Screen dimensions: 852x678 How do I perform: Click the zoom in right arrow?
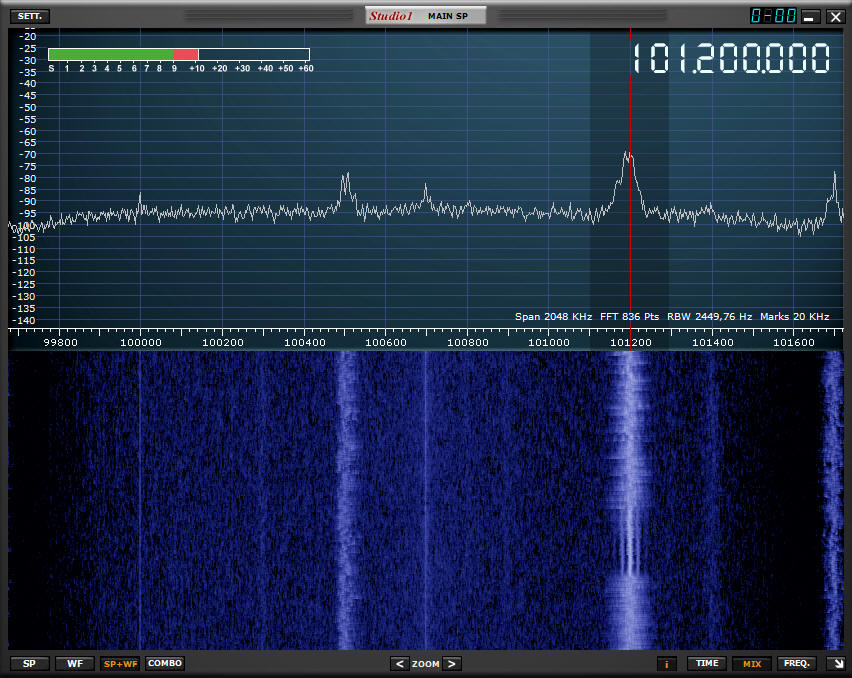pyautogui.click(x=452, y=664)
